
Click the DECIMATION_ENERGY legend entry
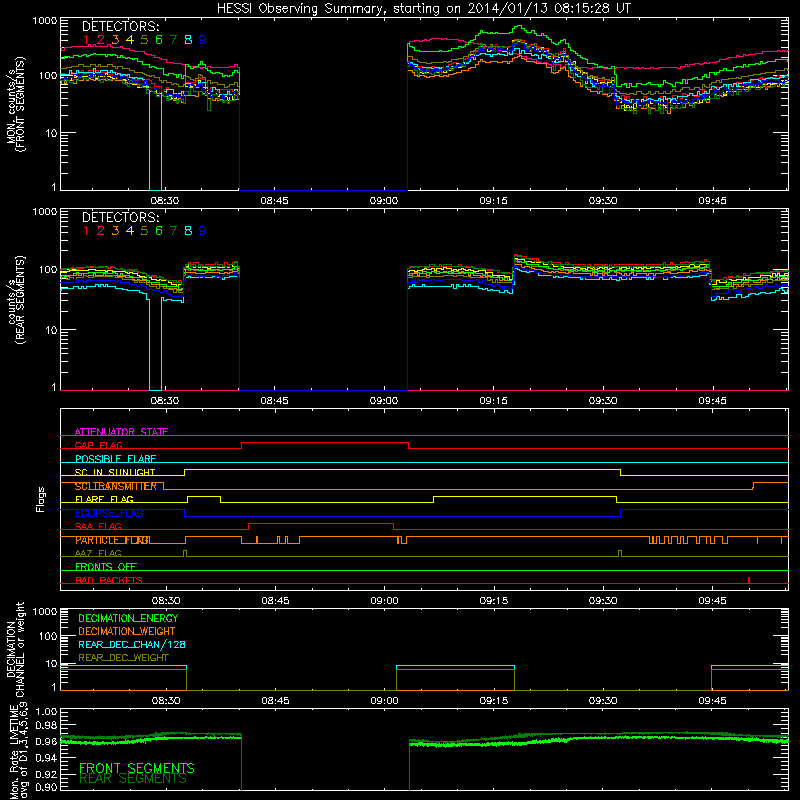128,618
